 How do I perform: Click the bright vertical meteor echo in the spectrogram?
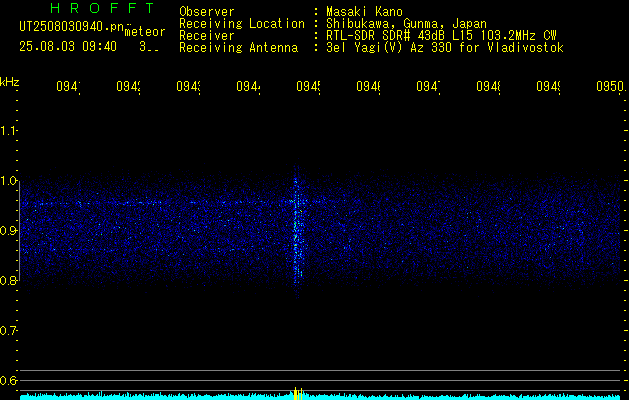pyautogui.click(x=297, y=231)
